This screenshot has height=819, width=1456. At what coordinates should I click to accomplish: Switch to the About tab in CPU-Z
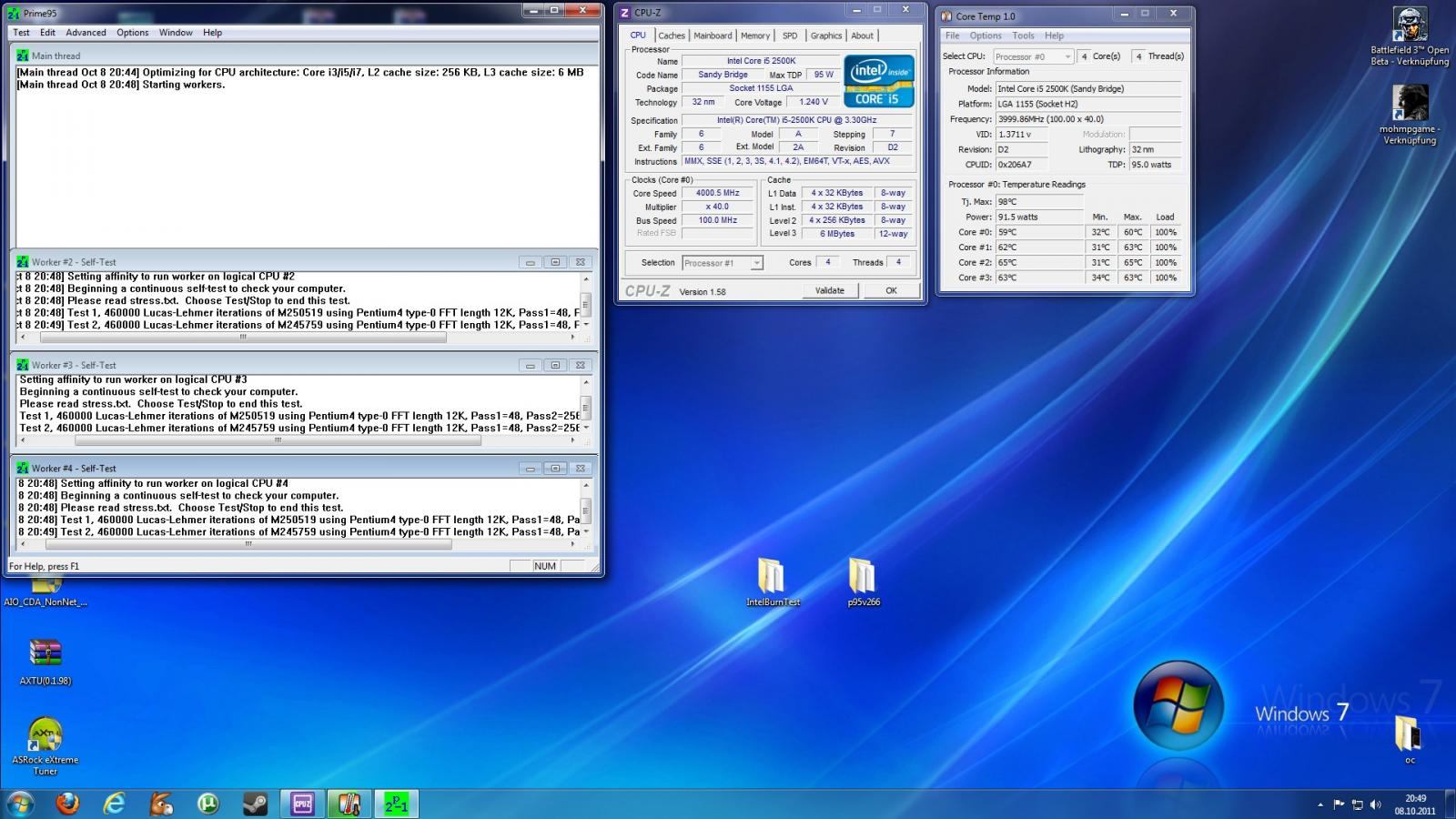863,35
